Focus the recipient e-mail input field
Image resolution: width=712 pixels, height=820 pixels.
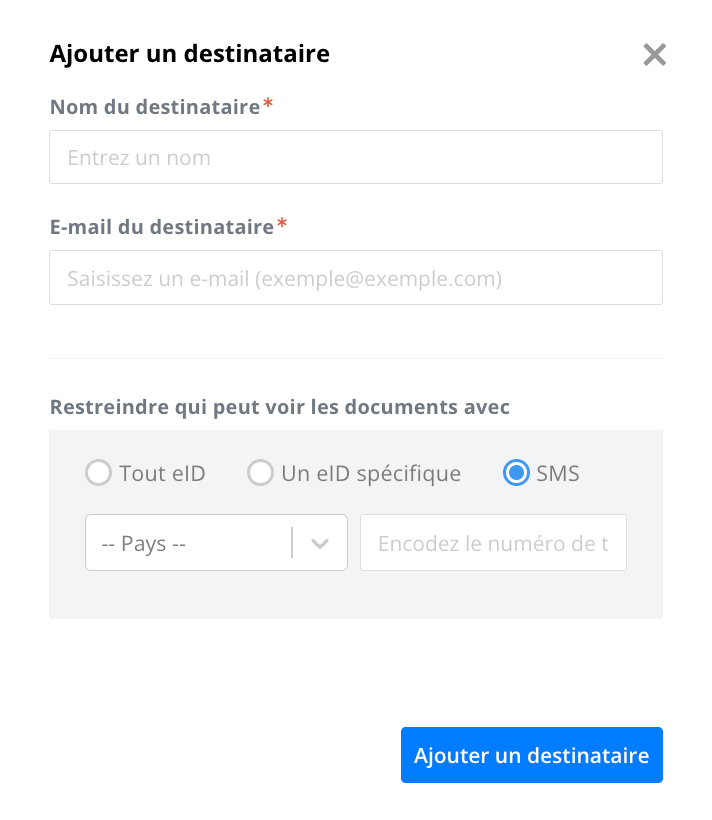click(356, 278)
